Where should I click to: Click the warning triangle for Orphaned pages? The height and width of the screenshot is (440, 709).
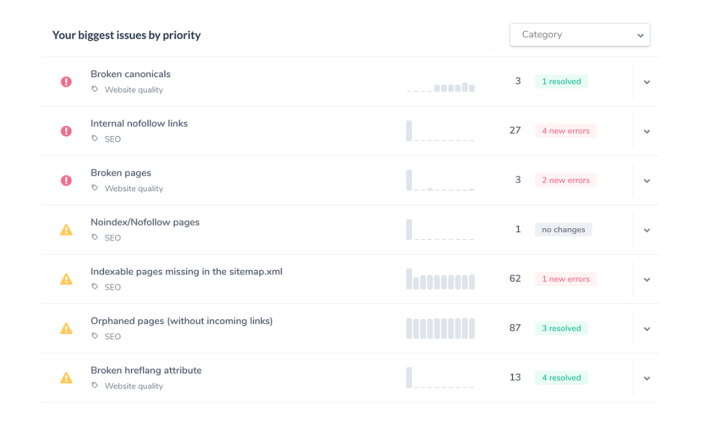pos(66,328)
